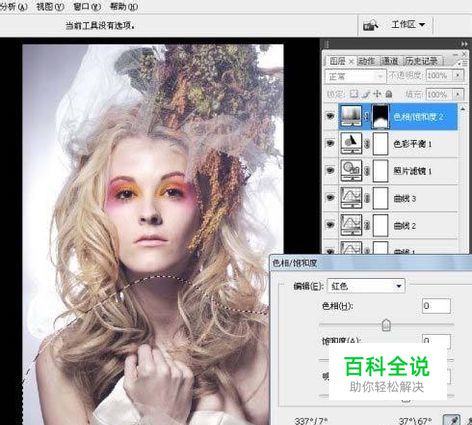This screenshot has width=472, height=425.
Task: Select layer name 色相/饱和度 2
Action: click(x=418, y=117)
